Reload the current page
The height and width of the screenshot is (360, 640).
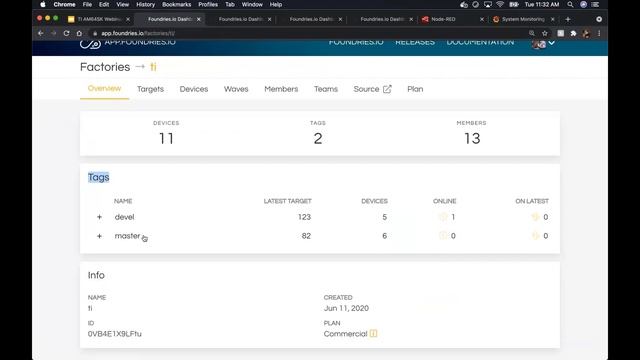pos(66,33)
